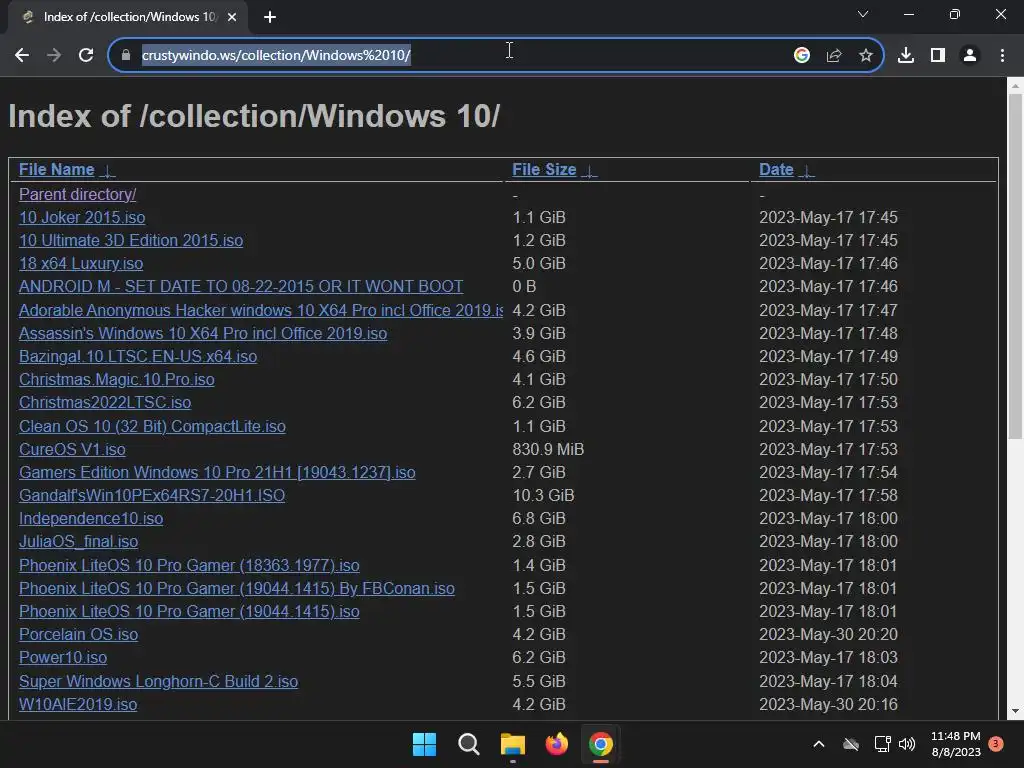The image size is (1024, 768).
Task: Download 10 Ultimate 3D Edition 2015.iso
Action: coord(131,240)
